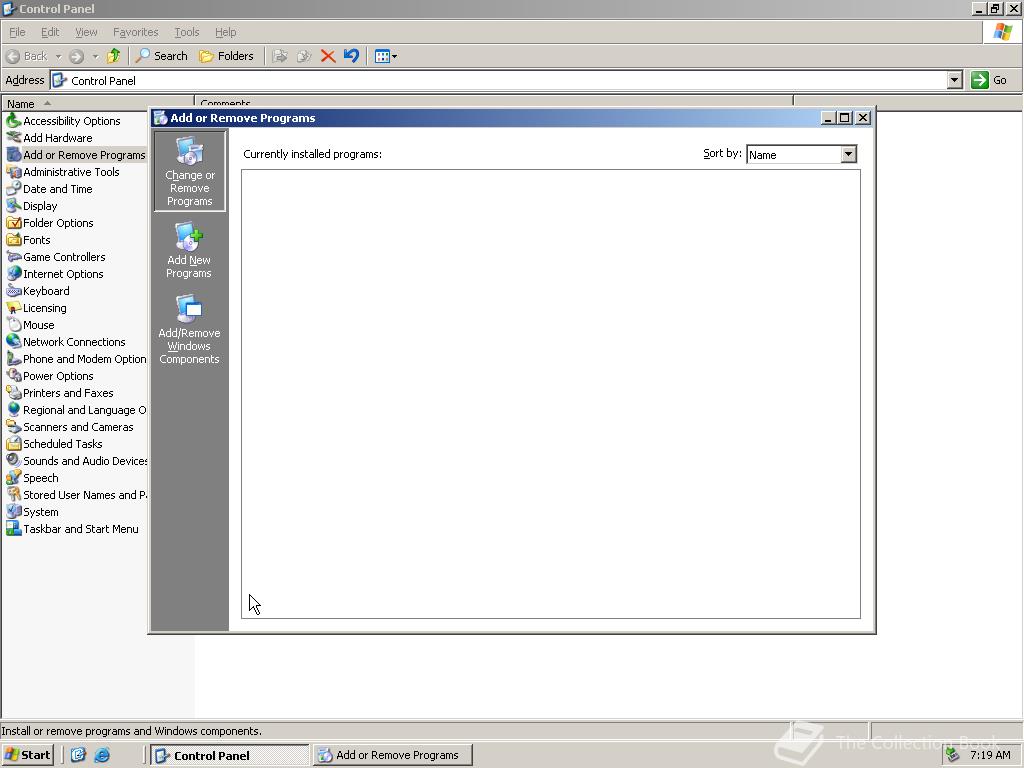Open Add New Programs section

click(189, 251)
